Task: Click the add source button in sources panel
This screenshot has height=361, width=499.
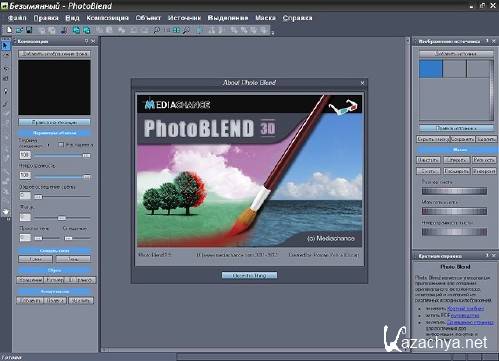Action: pyautogui.click(x=456, y=53)
